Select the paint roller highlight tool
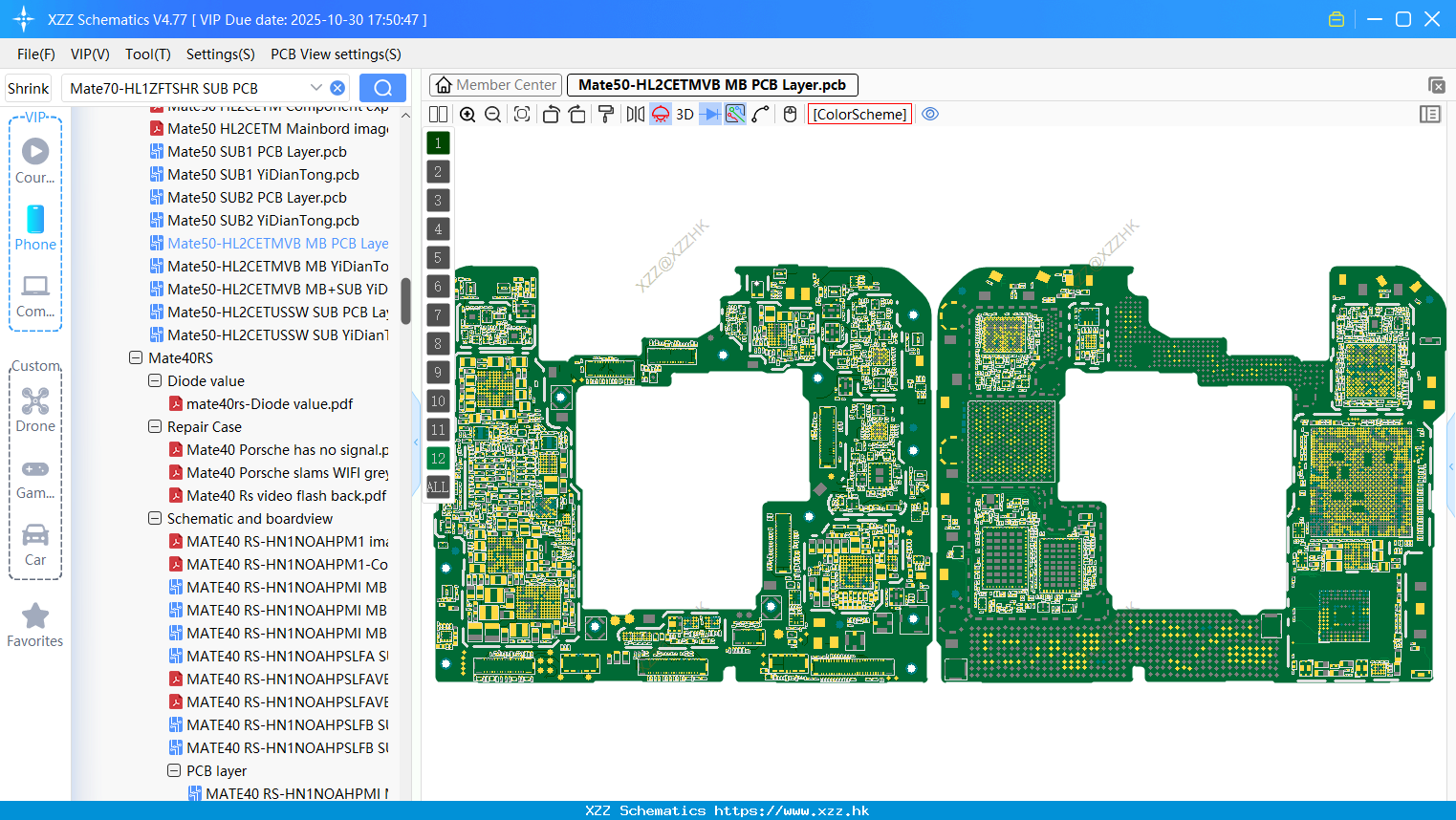Viewport: 1456px width, 820px height. 606,115
